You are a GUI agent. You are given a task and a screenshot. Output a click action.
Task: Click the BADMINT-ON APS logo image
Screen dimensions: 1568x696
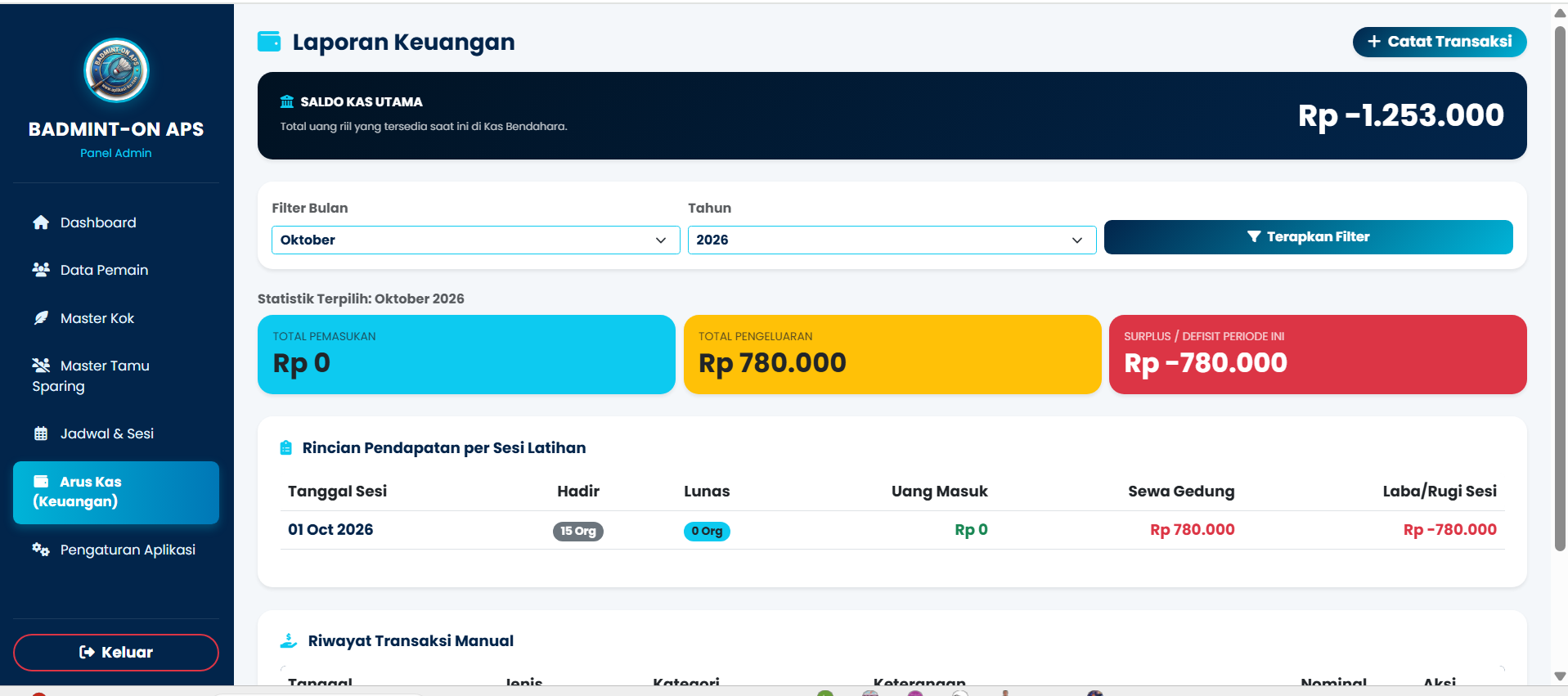tap(116, 70)
